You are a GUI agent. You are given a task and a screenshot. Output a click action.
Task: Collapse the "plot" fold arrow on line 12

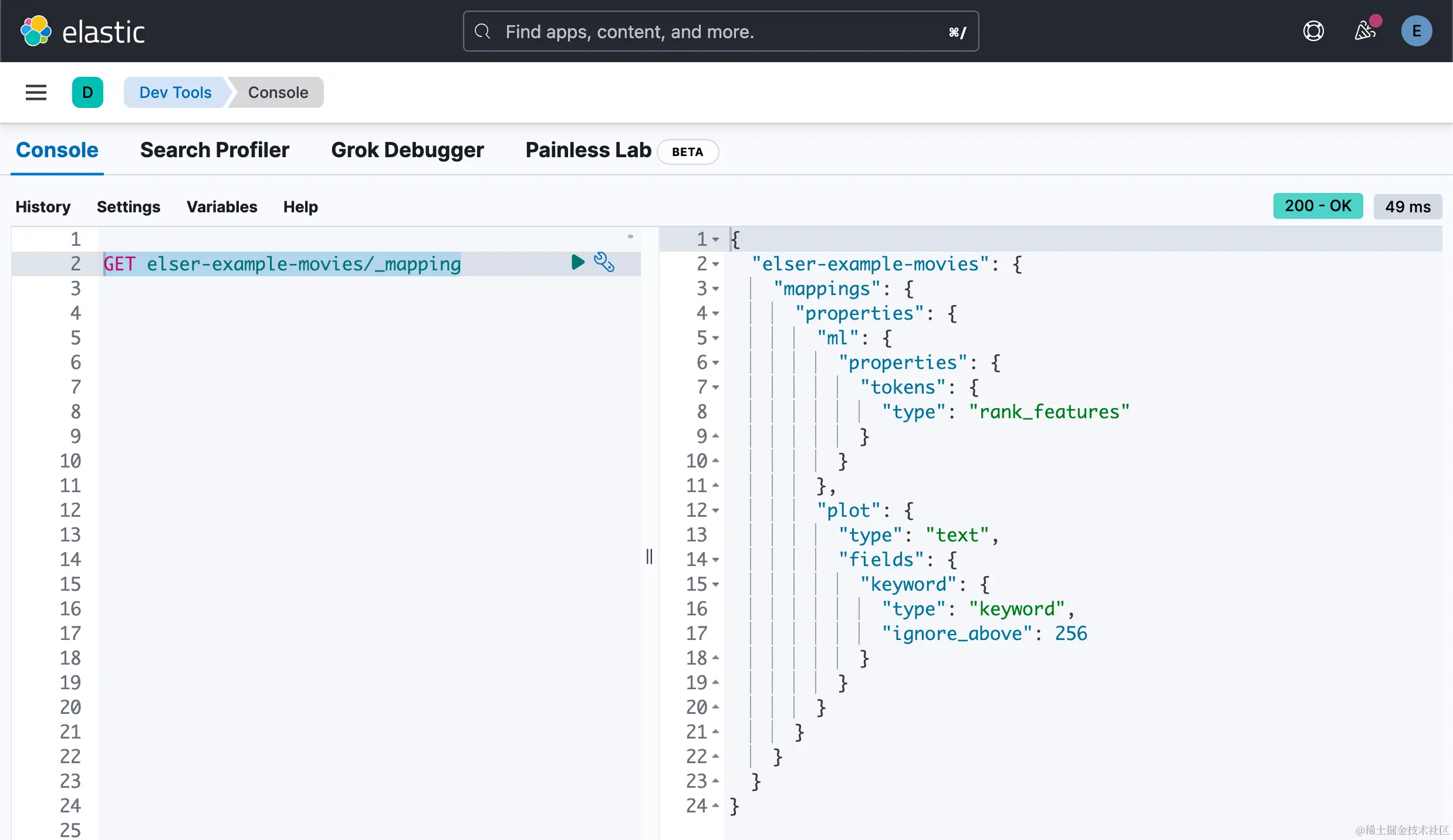click(x=716, y=510)
